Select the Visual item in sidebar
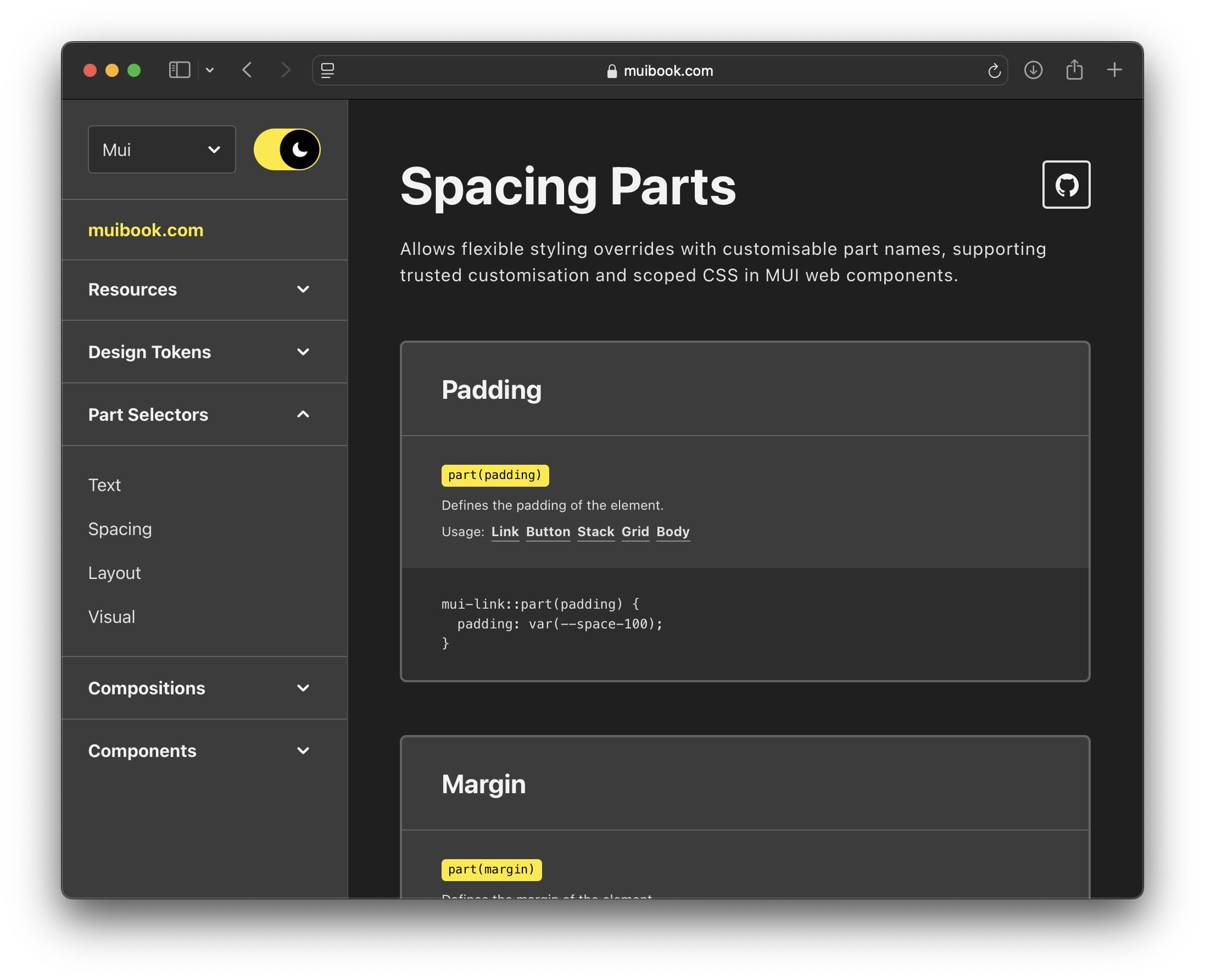Viewport: 1205px width, 980px height. [111, 617]
